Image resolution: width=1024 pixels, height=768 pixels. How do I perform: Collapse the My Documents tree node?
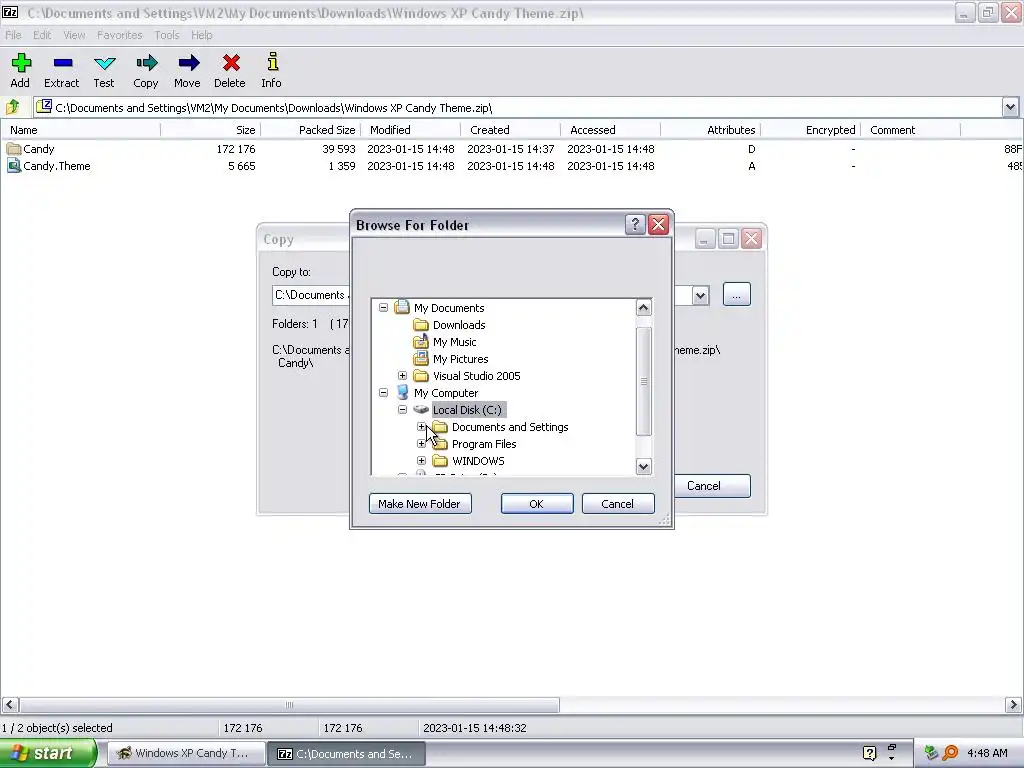click(x=383, y=307)
